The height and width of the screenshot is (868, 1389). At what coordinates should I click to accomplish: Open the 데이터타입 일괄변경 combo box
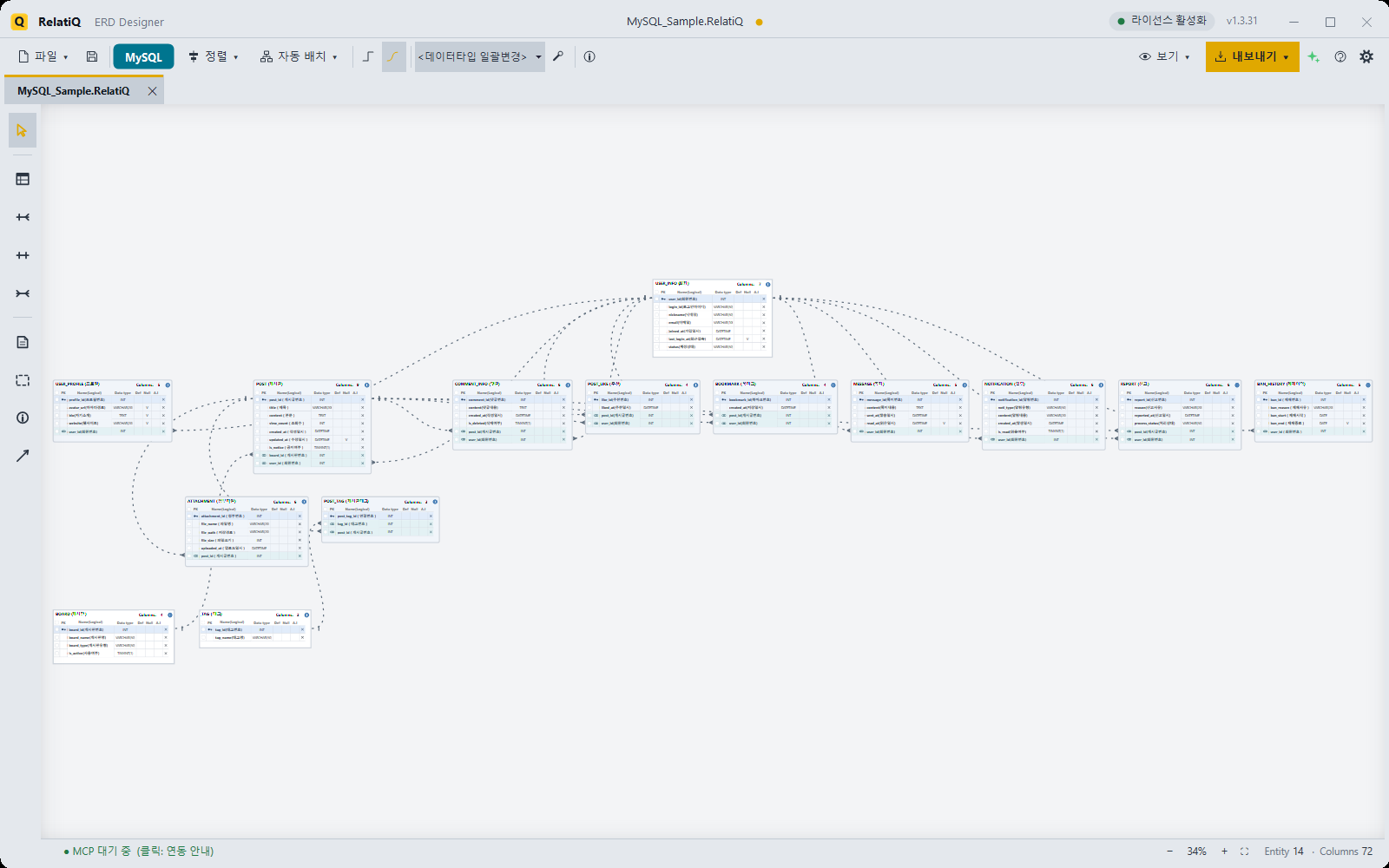[480, 56]
